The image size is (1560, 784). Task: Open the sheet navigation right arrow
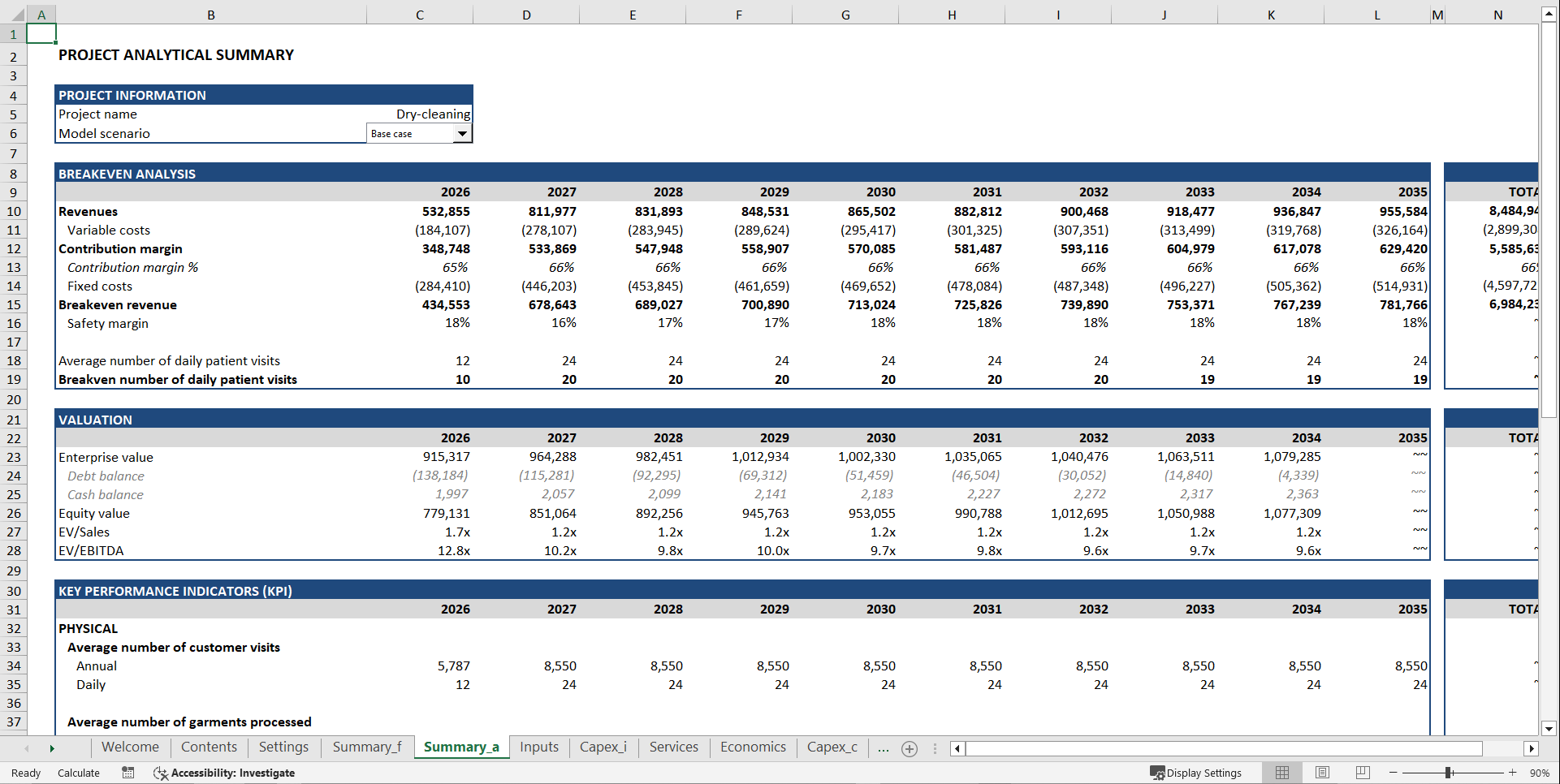point(53,747)
